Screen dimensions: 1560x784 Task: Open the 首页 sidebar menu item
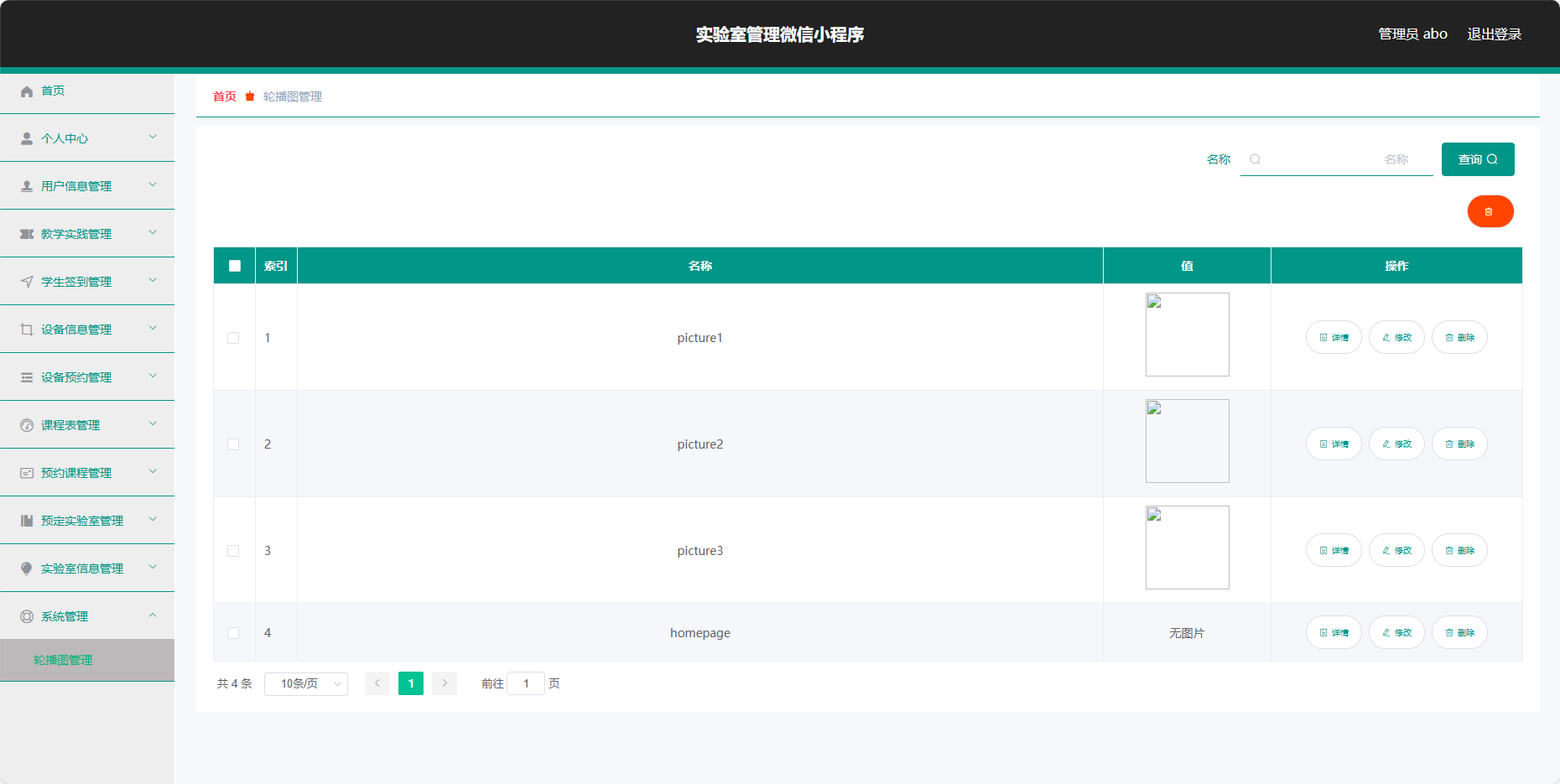click(x=87, y=91)
